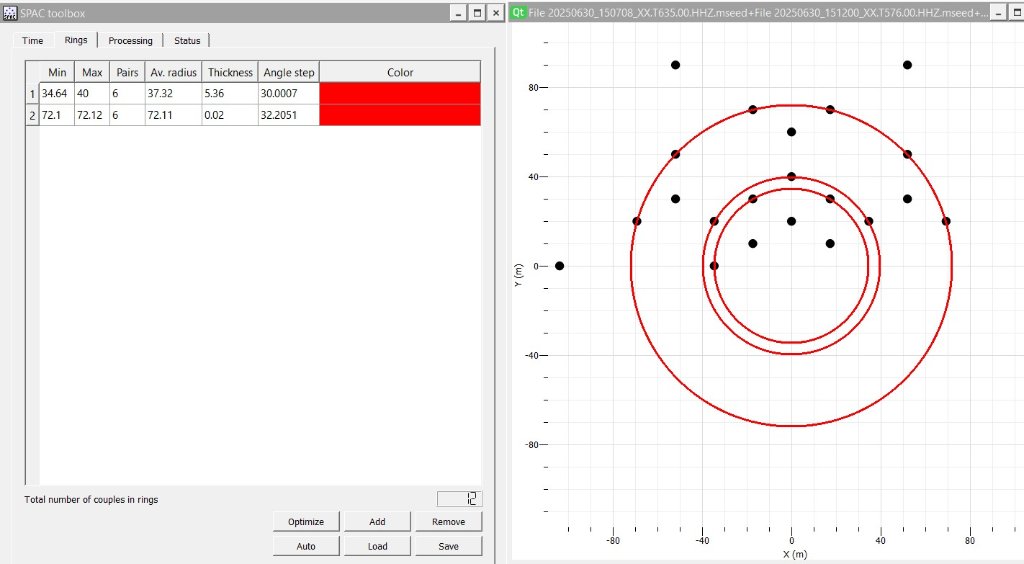Click the Remove button
The height and width of the screenshot is (564, 1024).
point(448,522)
